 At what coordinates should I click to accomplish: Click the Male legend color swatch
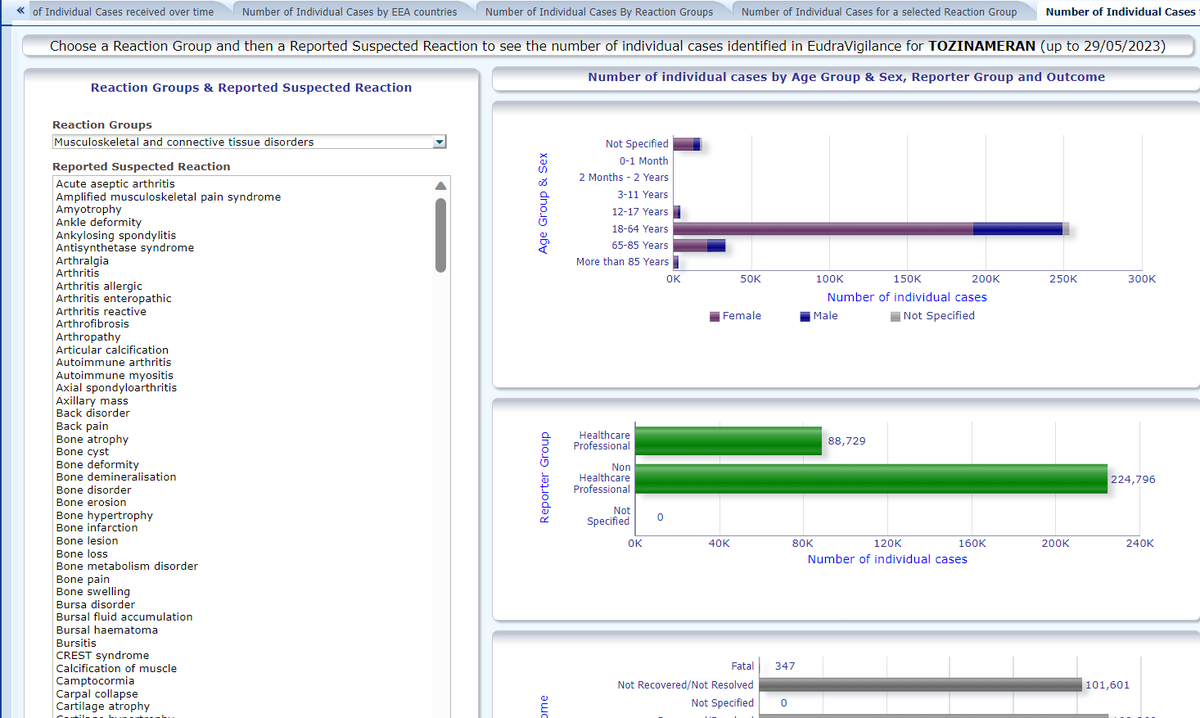[x=805, y=316]
